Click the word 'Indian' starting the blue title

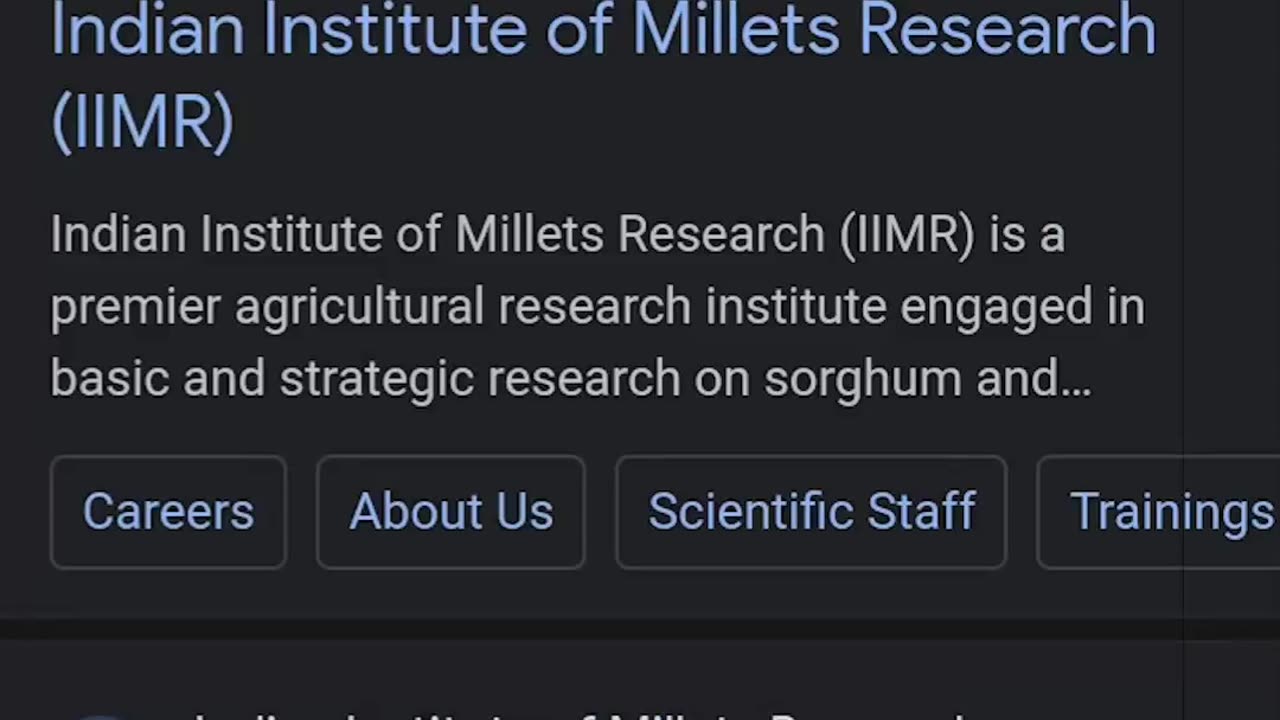tap(148, 28)
